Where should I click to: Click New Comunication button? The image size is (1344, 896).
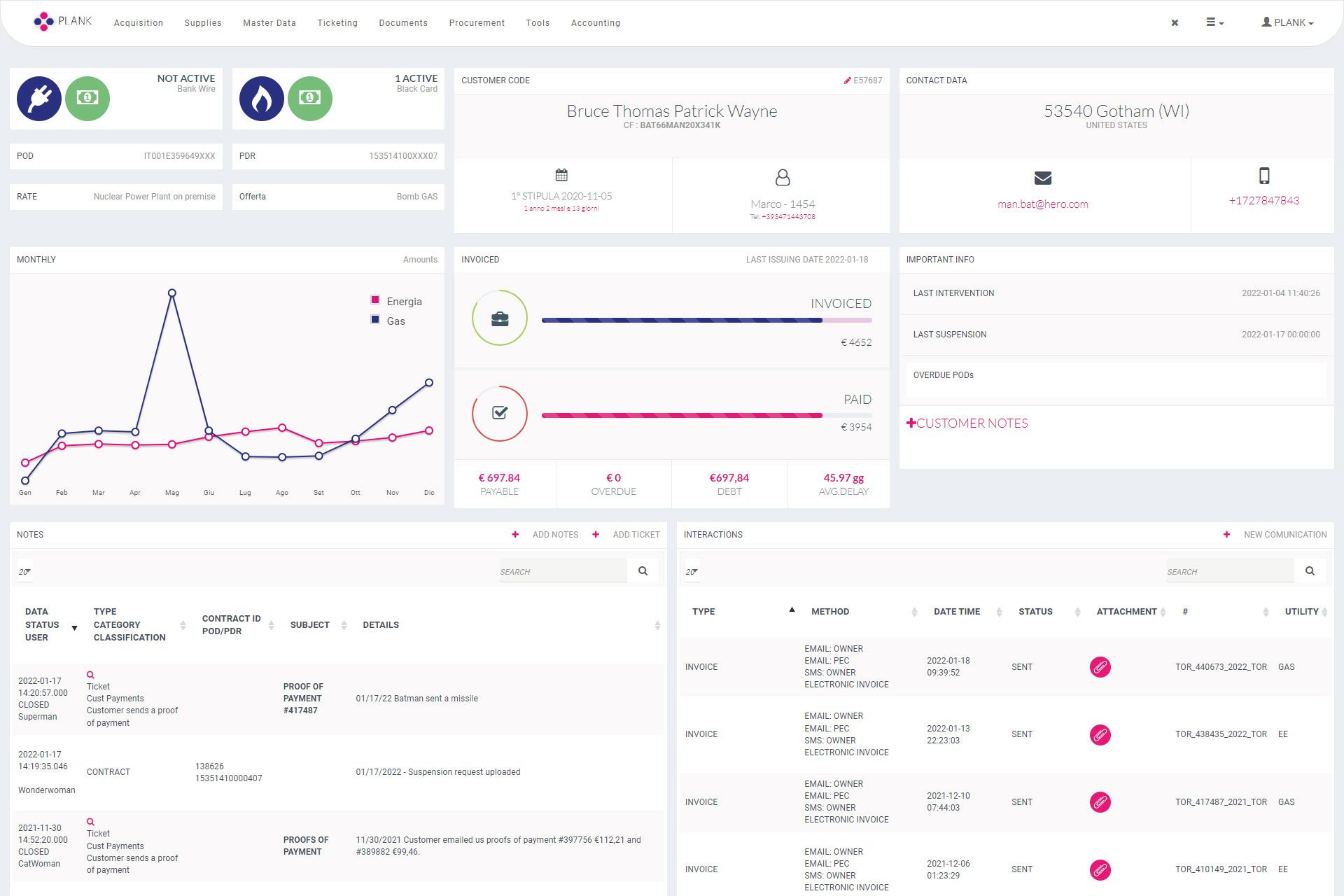[x=1275, y=534]
